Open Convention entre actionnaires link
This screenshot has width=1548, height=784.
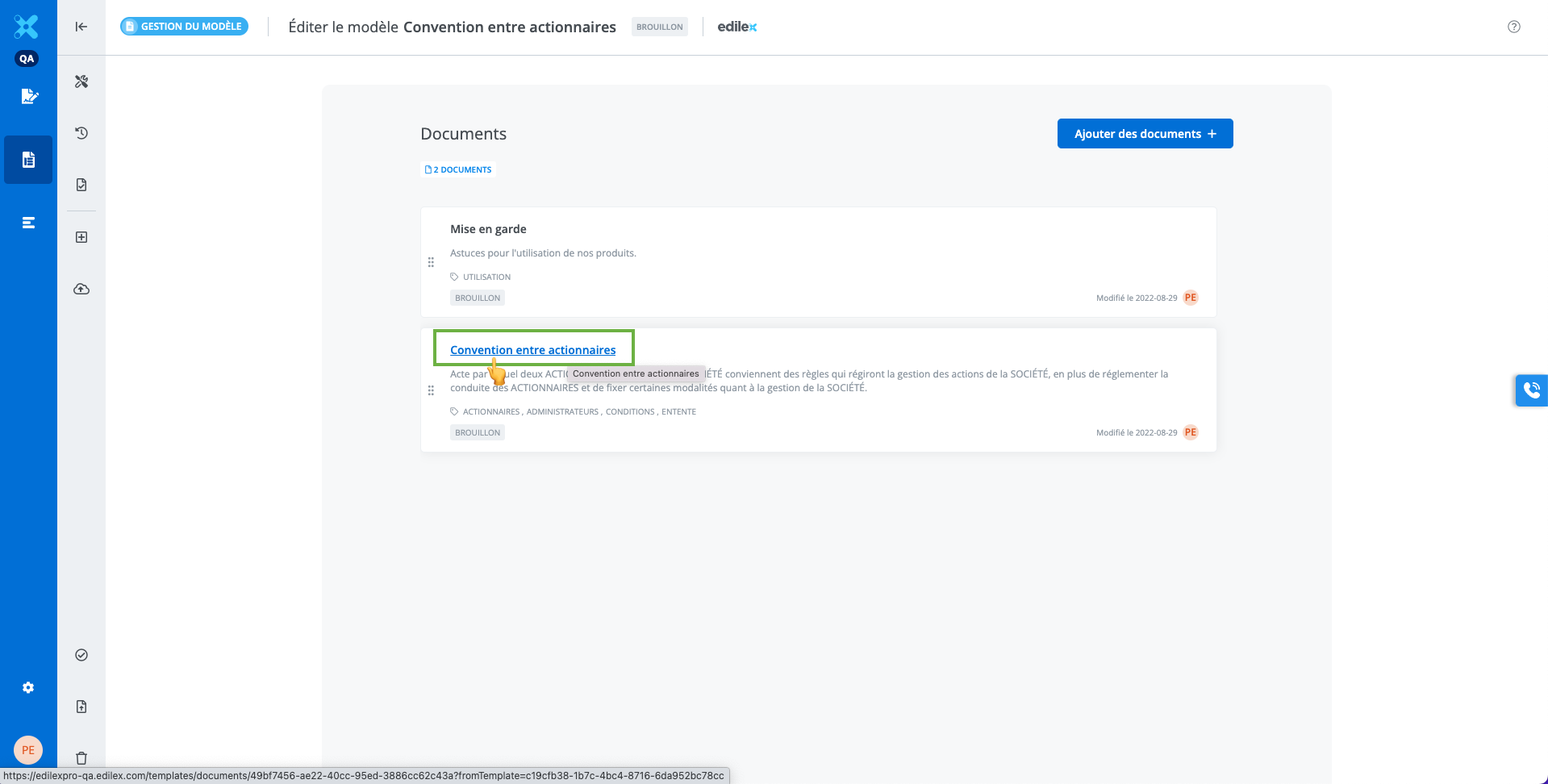pyautogui.click(x=532, y=350)
